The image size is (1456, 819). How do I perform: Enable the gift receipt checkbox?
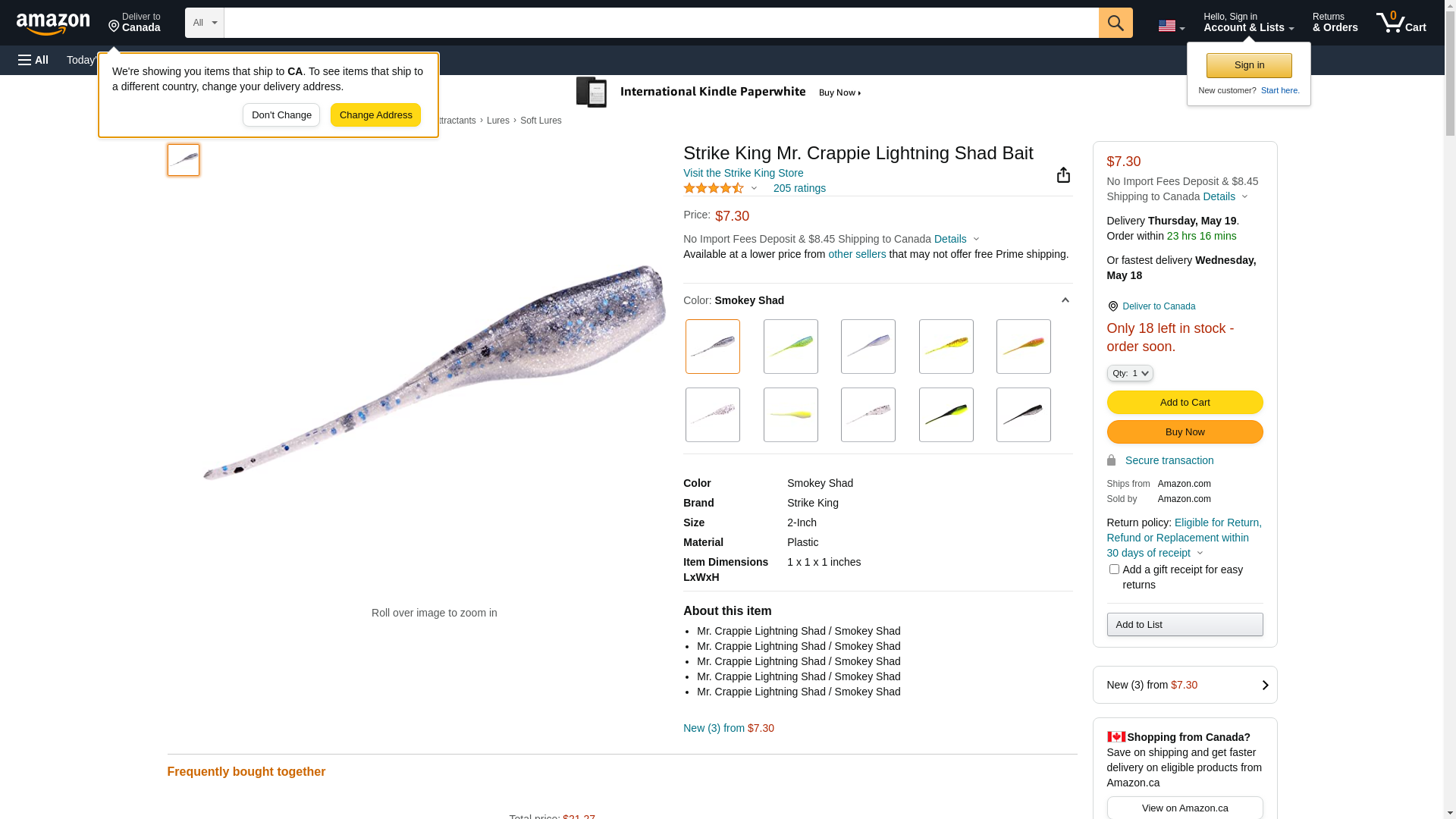tap(1114, 569)
